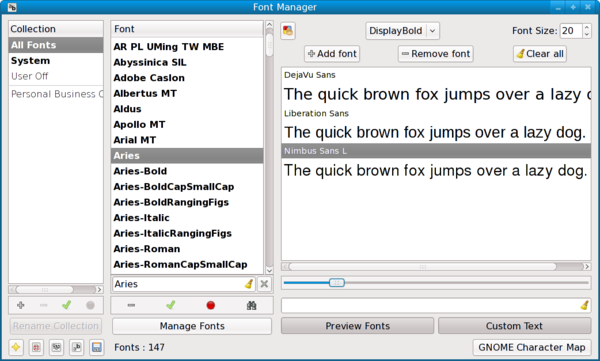This screenshot has height=361, width=600.
Task: Click the red grid icon in bottom toolbar
Action: [x=36, y=347]
